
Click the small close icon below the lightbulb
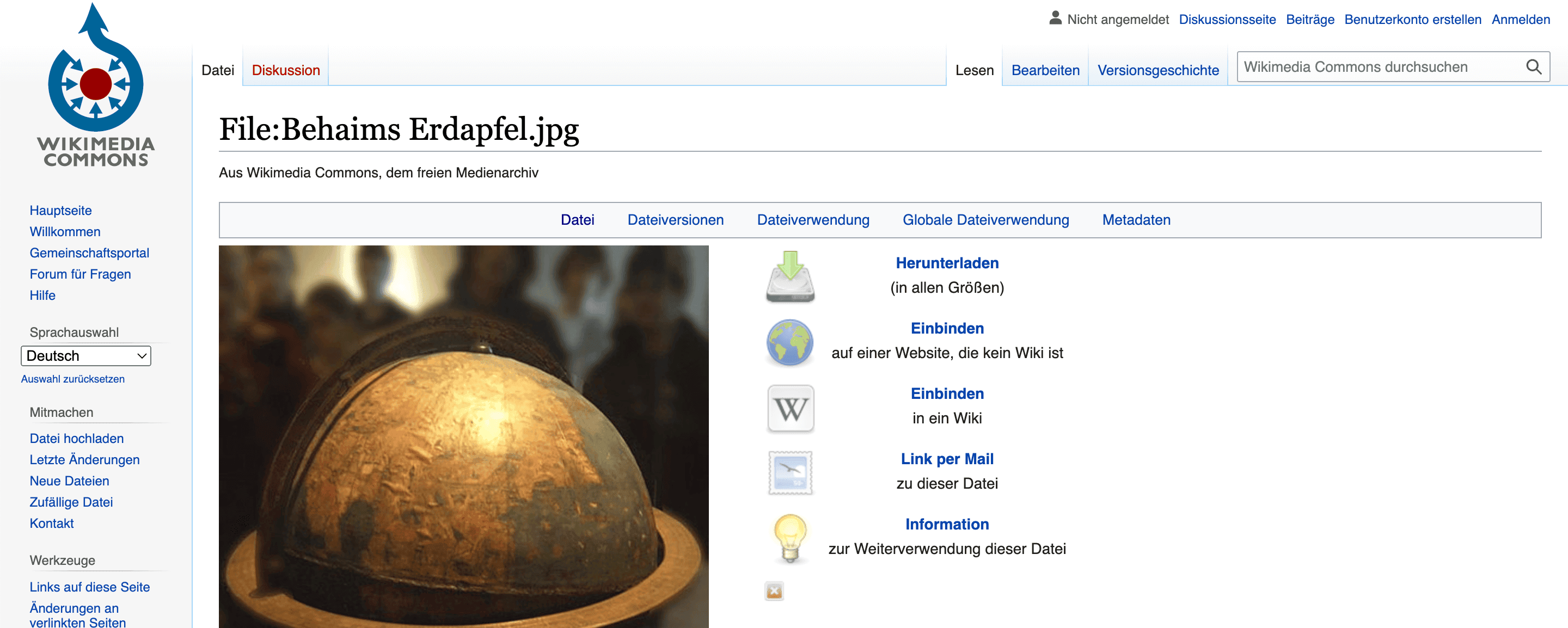click(774, 590)
